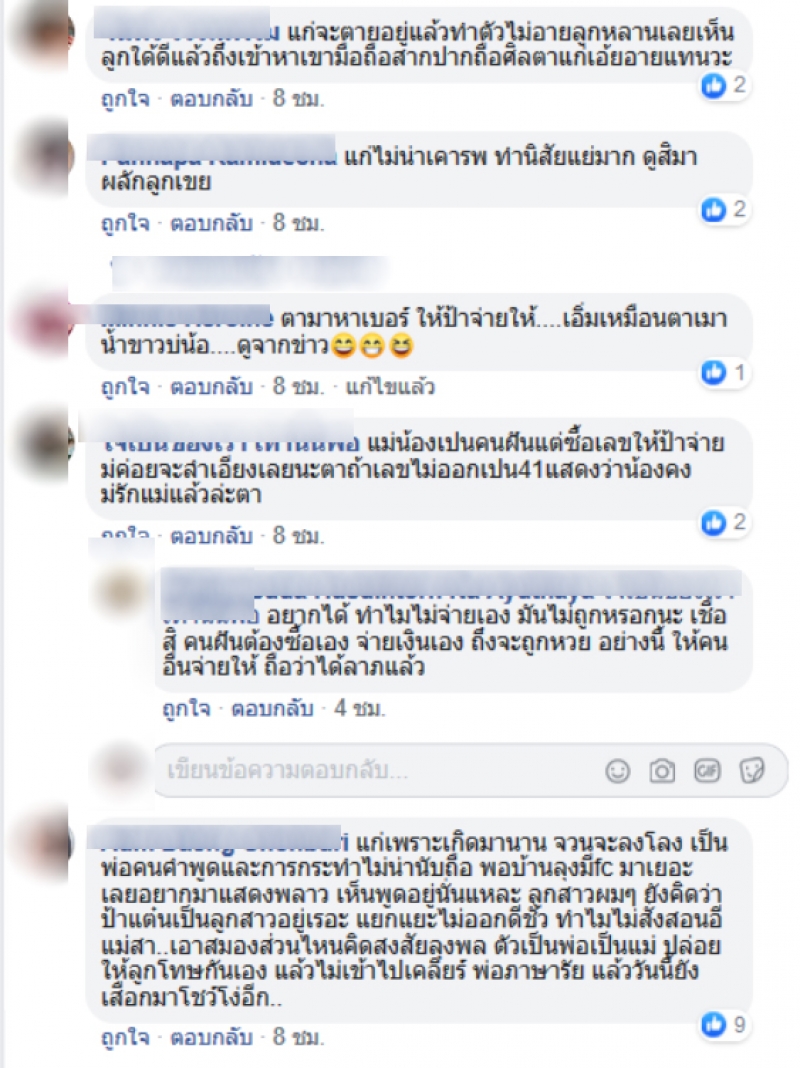This screenshot has height=1068, width=800.
Task: Like the 'แก่ไม่น่าเคารพ' comment
Action: pos(125,223)
